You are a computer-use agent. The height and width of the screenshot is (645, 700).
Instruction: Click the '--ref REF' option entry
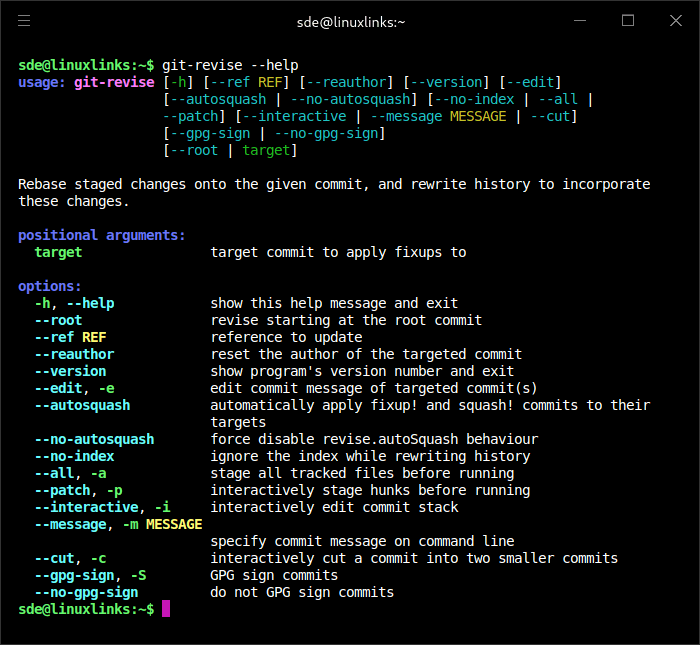(x=71, y=337)
